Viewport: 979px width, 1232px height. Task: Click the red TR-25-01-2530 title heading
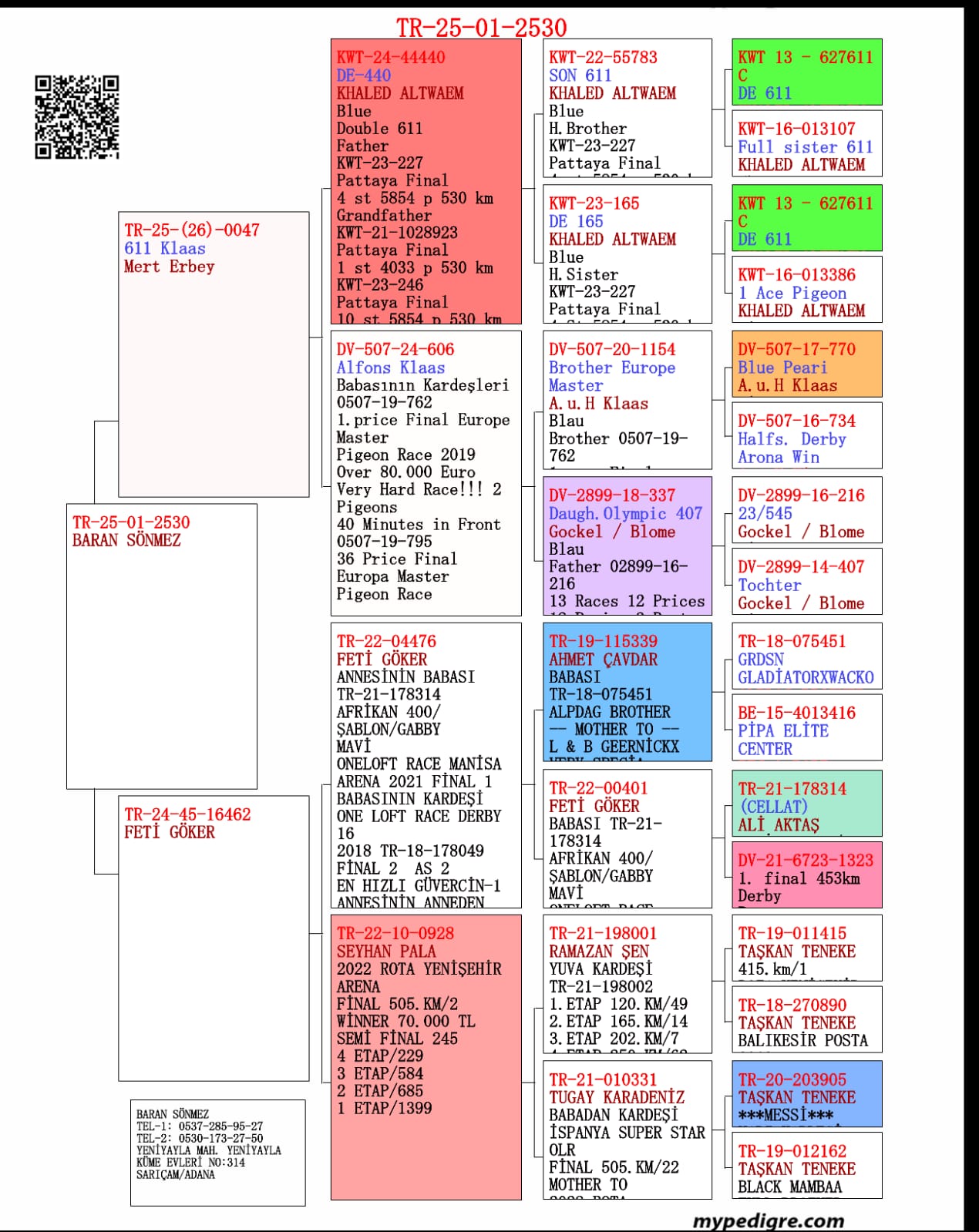[481, 28]
